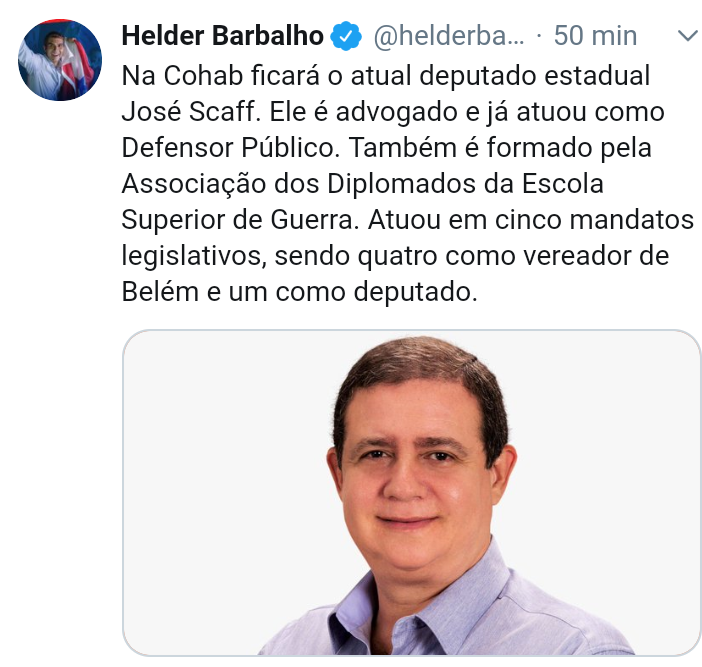Open Helder Barbalho's round profile avatar

60,60
